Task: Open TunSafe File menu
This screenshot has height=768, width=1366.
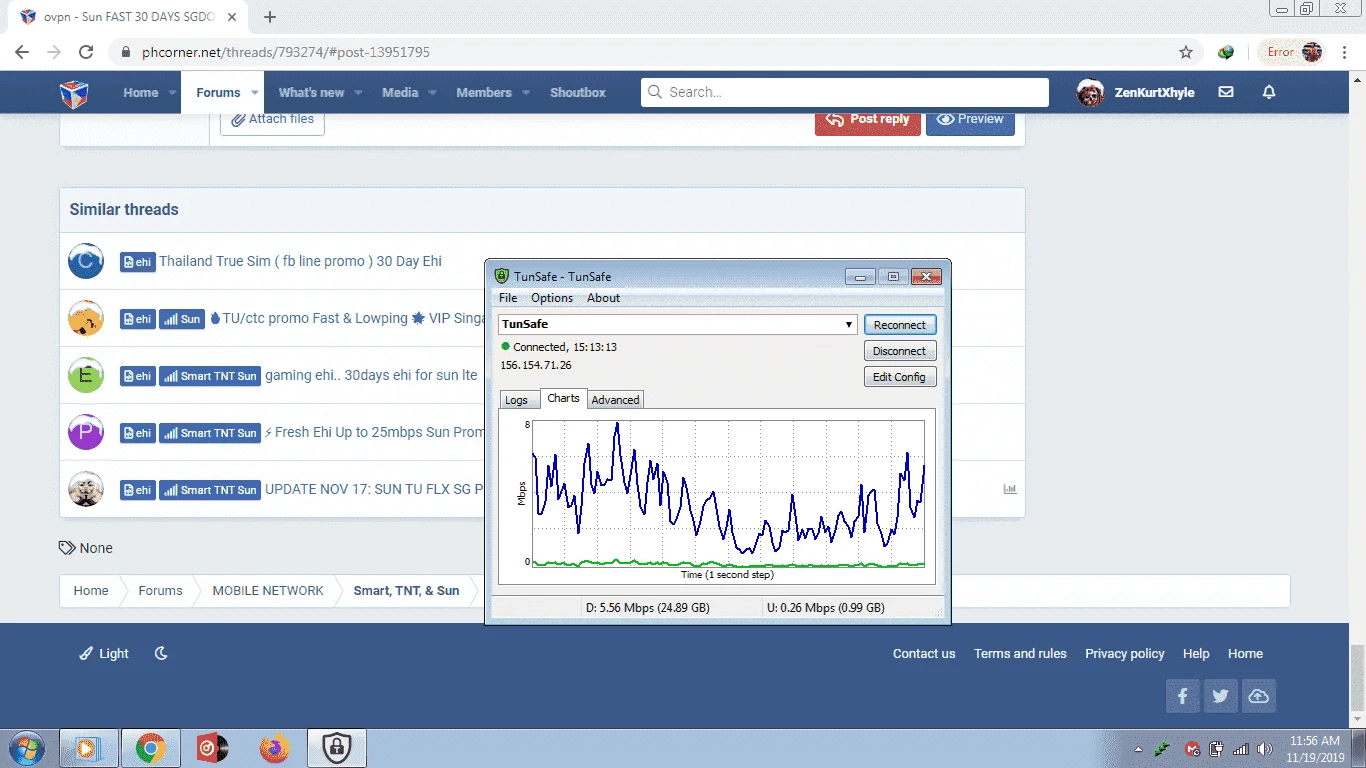Action: click(x=508, y=298)
